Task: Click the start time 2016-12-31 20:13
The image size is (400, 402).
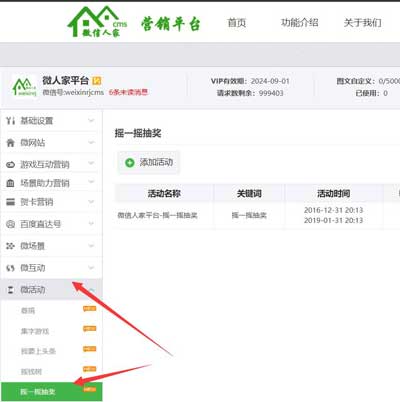Action: (x=333, y=210)
